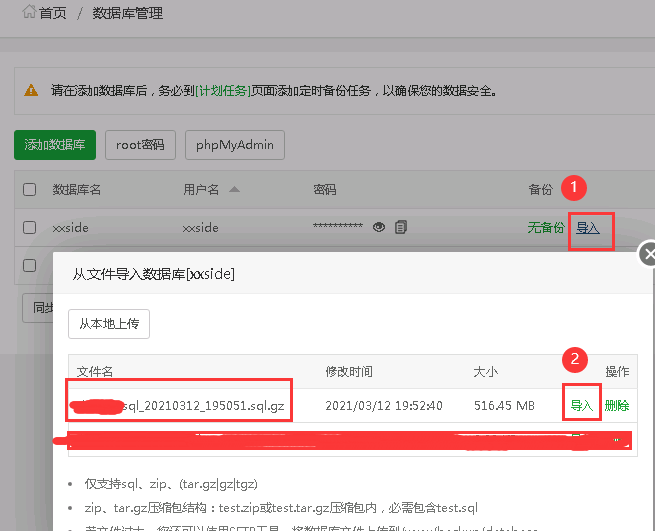Image resolution: width=655 pixels, height=531 pixels.
Task: Click the 516.45 MB size value
Action: point(504,406)
